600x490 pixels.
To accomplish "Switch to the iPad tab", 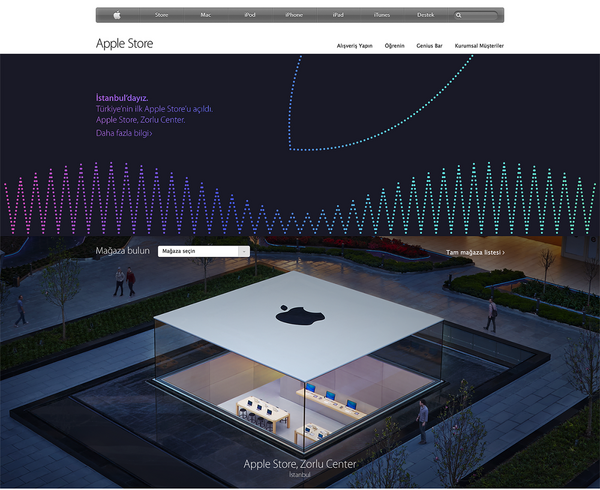I will point(338,15).
